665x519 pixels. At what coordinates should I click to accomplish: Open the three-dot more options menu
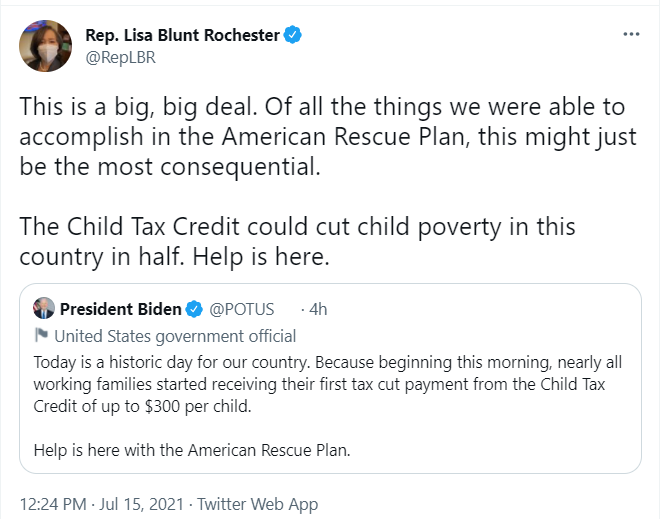point(631,34)
